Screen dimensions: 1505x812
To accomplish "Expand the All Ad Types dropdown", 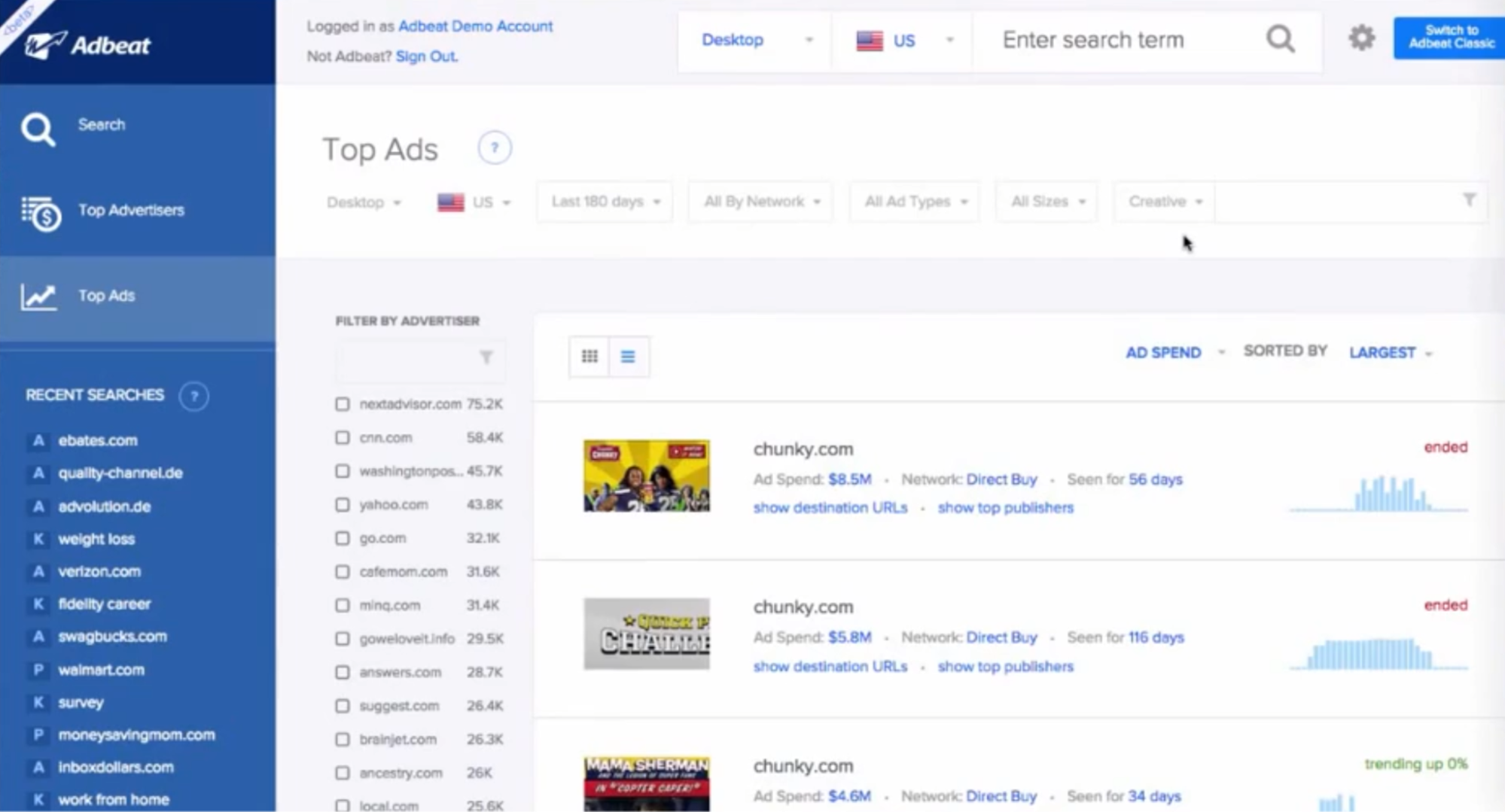I will [915, 202].
